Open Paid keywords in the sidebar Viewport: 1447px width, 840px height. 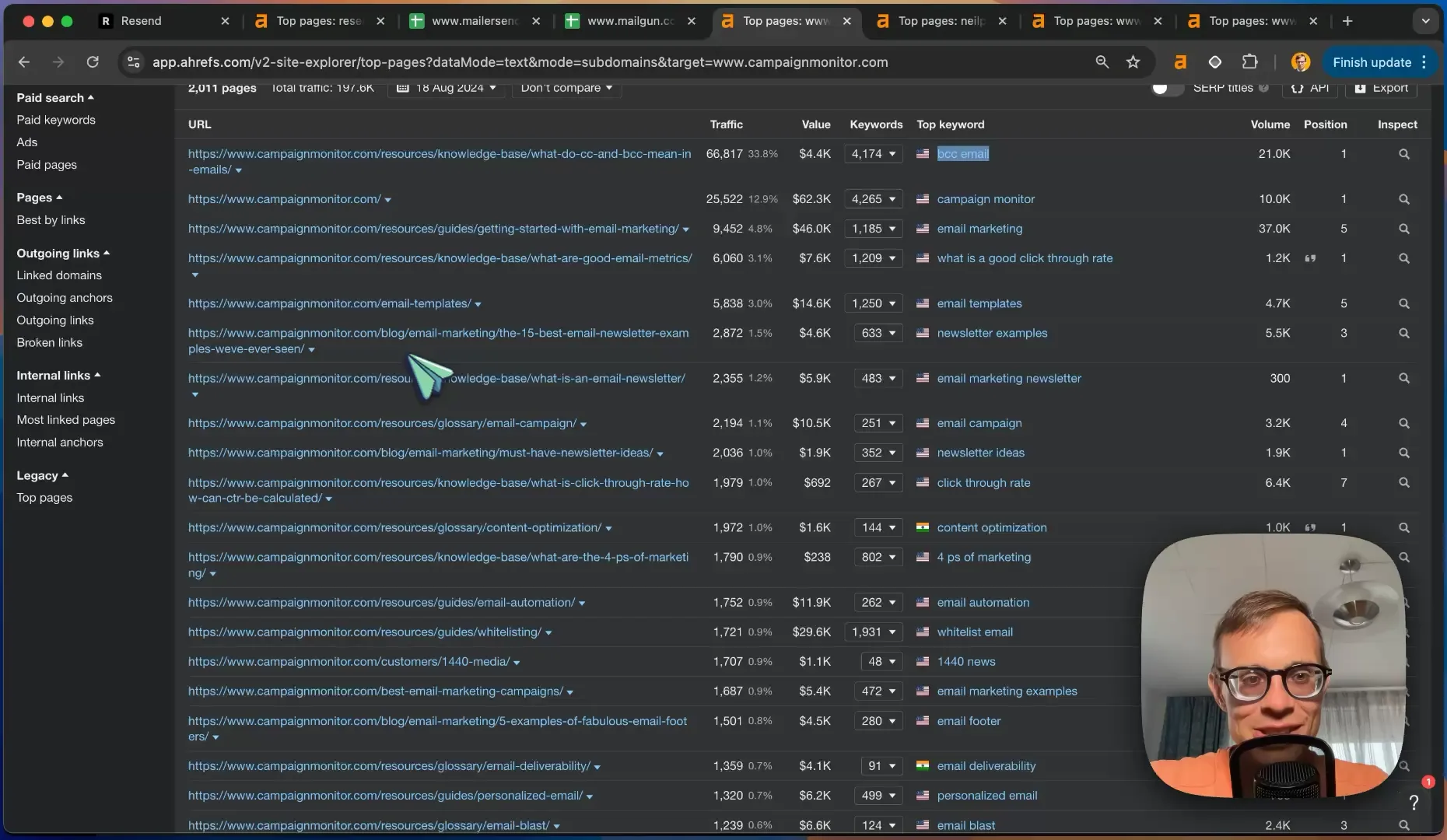tap(56, 120)
